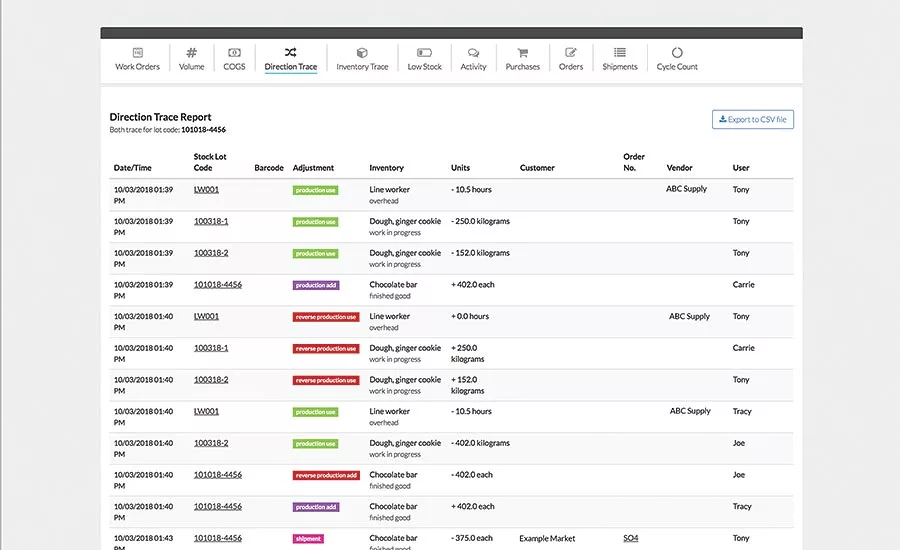Image resolution: width=900 pixels, height=550 pixels.
Task: Click Export to CSV file button
Action: pyautogui.click(x=752, y=119)
